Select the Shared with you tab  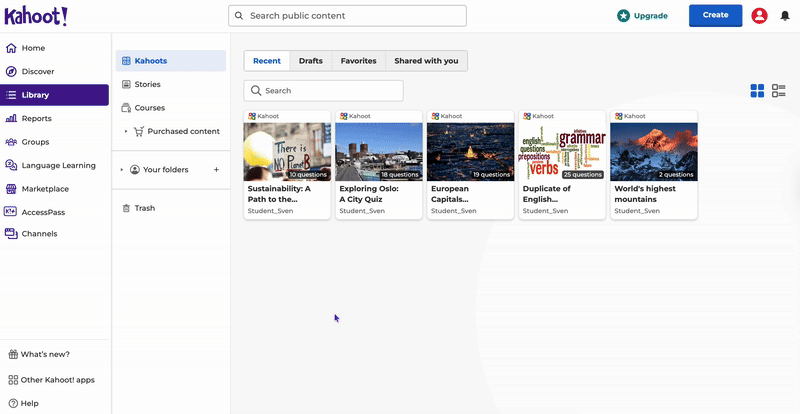click(426, 61)
